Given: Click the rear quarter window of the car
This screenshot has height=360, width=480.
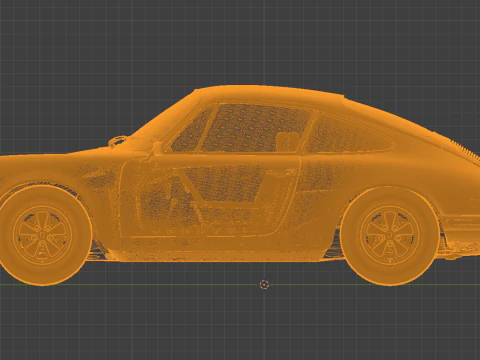Looking at the screenshot, I should (x=347, y=133).
